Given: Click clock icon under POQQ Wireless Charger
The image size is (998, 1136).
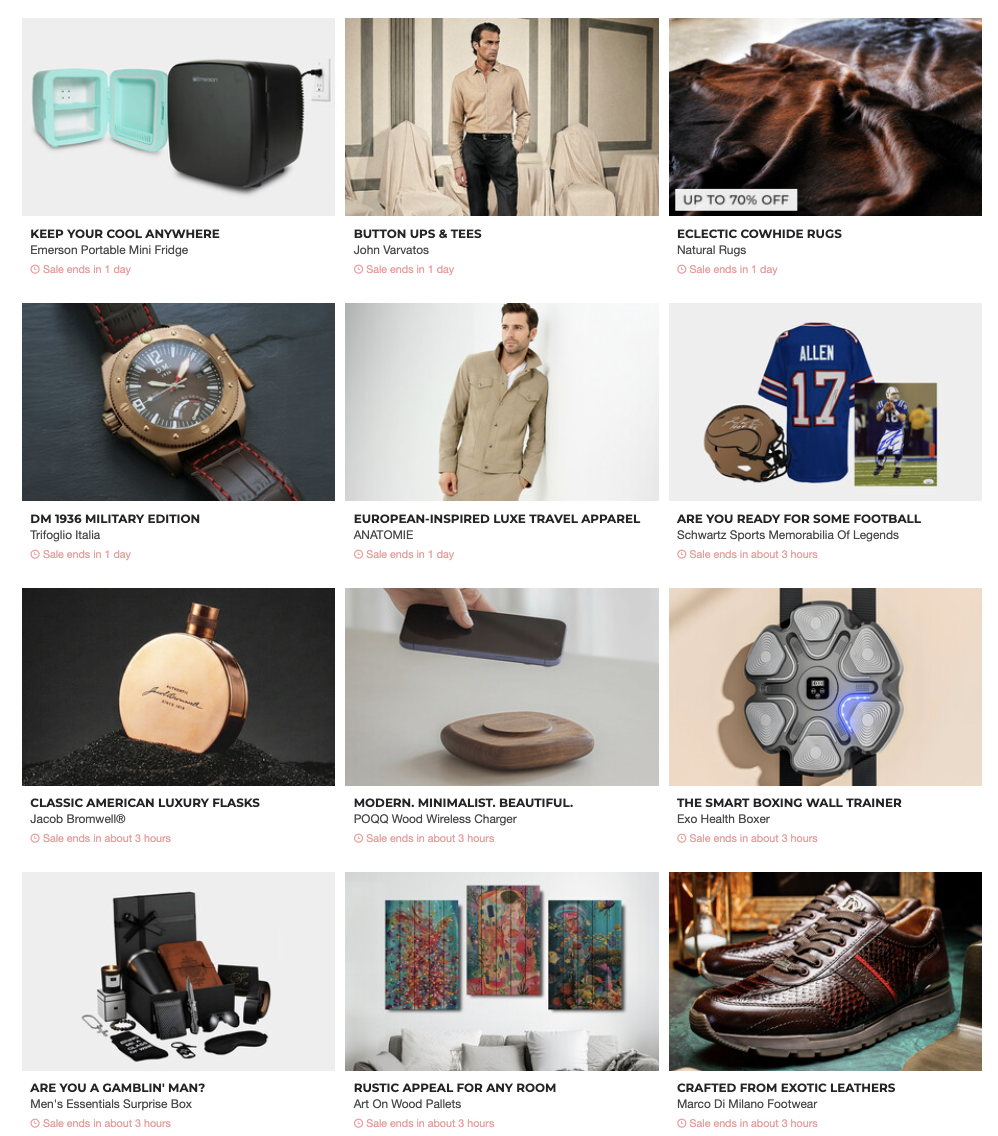Looking at the screenshot, I should [358, 838].
